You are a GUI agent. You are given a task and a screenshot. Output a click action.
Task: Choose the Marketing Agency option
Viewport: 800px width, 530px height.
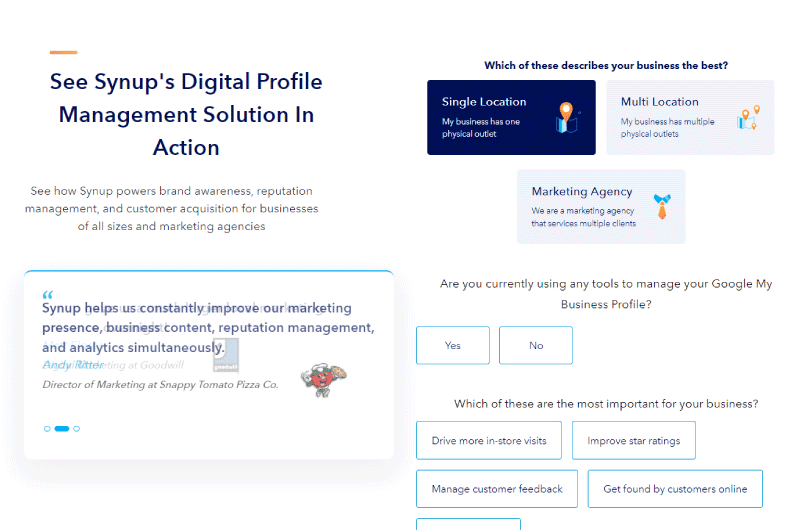(601, 207)
